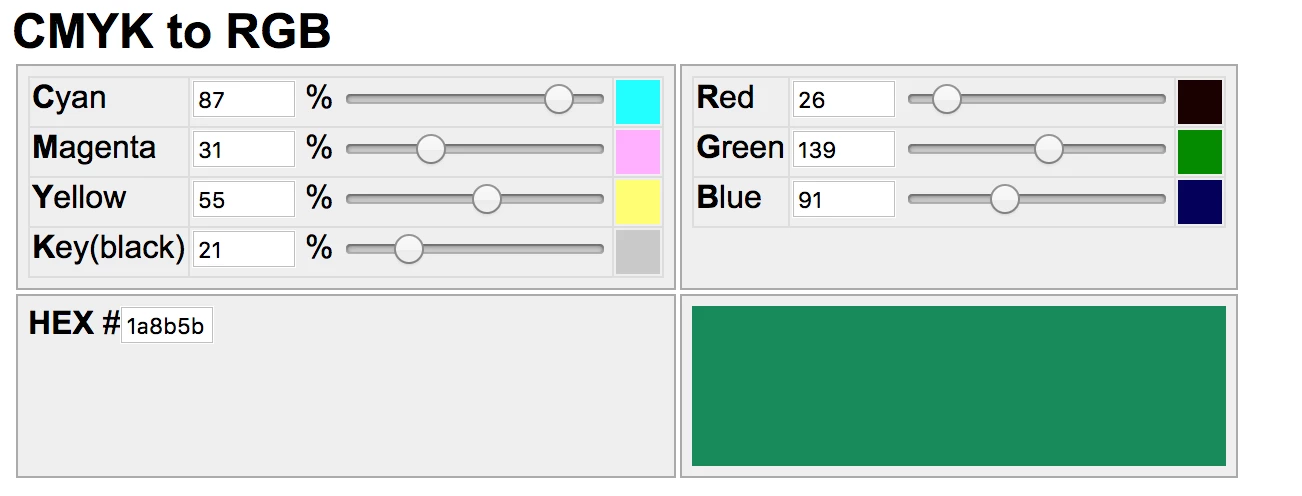This screenshot has width=1302, height=496.
Task: Click the Yellow slider knob
Action: pos(487,199)
